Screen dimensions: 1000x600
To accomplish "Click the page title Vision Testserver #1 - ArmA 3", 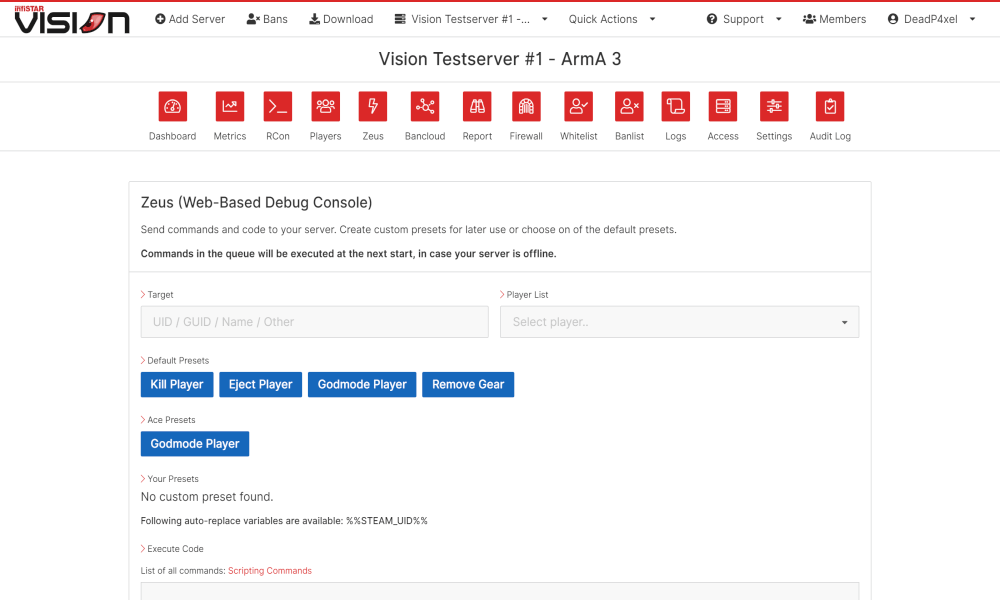I will tap(500, 59).
